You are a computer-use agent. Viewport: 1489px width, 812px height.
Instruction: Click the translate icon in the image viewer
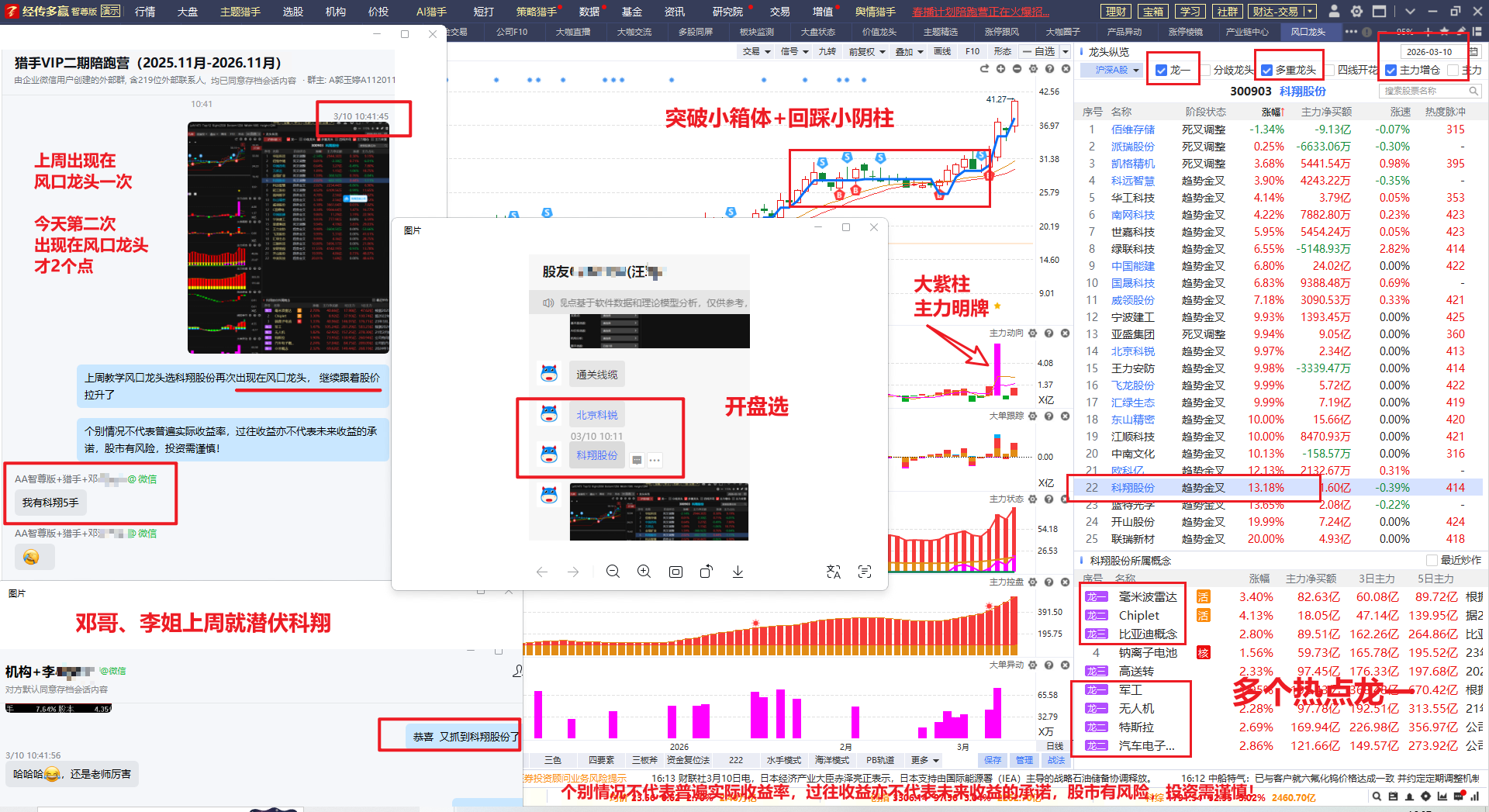[834, 572]
